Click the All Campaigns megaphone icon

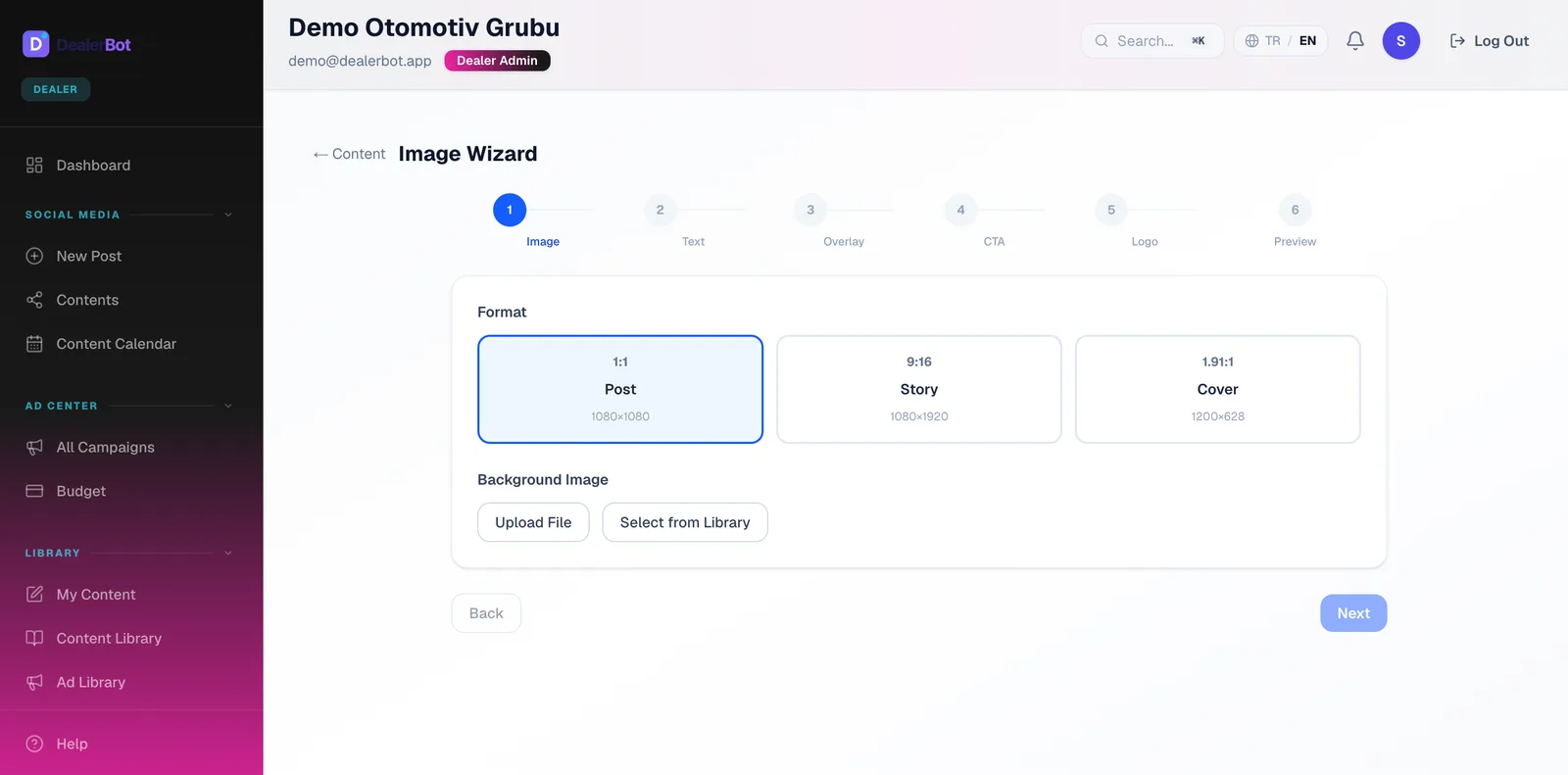tap(34, 447)
